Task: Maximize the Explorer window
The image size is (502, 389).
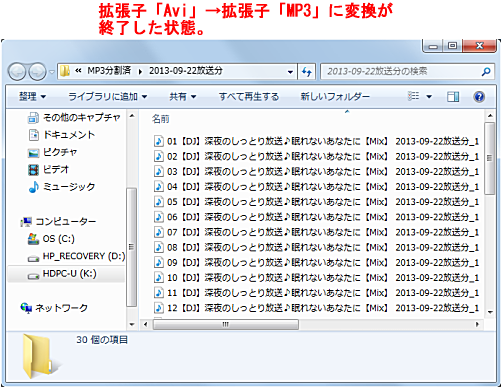Action: [x=453, y=46]
